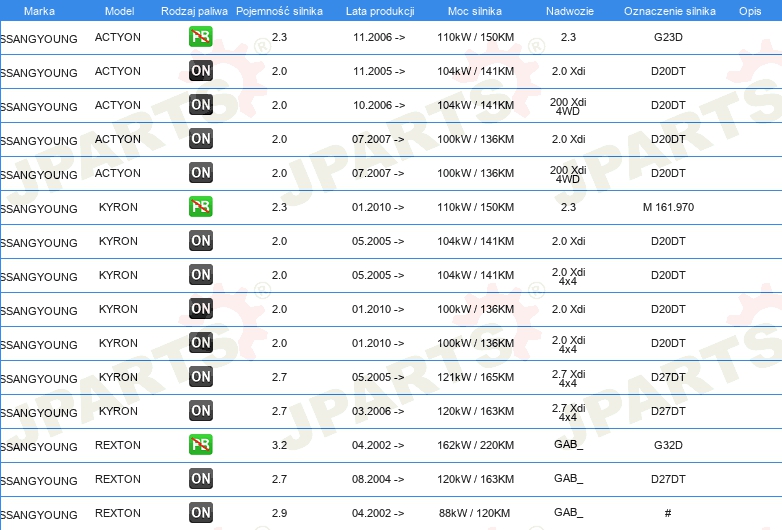Click the Pojemność silnika column header
This screenshot has width=782, height=530.
click(279, 10)
